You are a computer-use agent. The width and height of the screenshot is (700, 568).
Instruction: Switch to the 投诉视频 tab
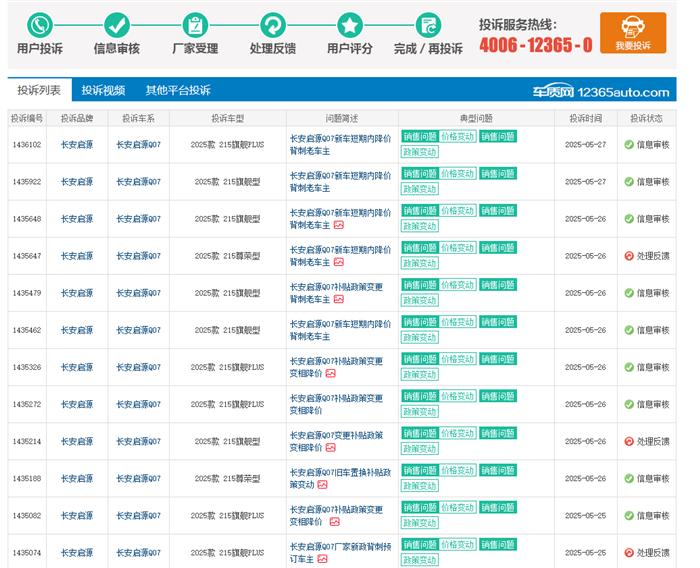[103, 90]
